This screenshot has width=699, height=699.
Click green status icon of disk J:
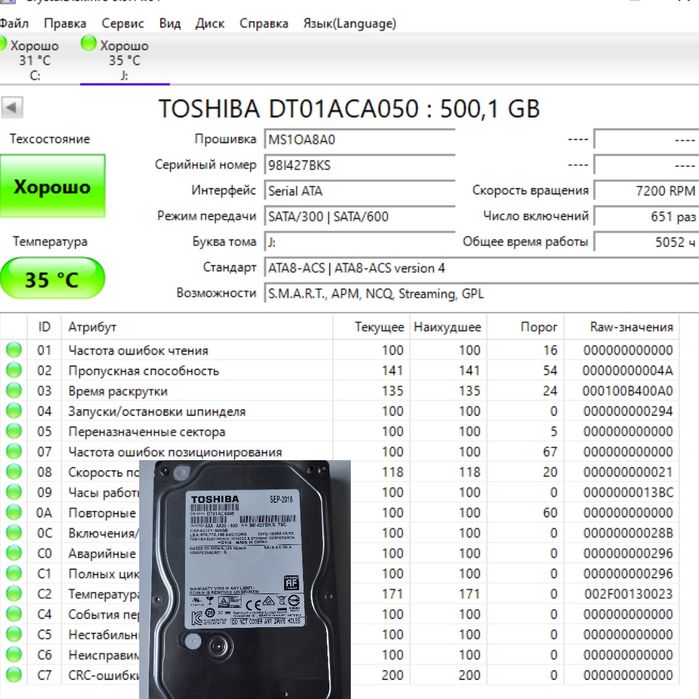click(x=88, y=44)
